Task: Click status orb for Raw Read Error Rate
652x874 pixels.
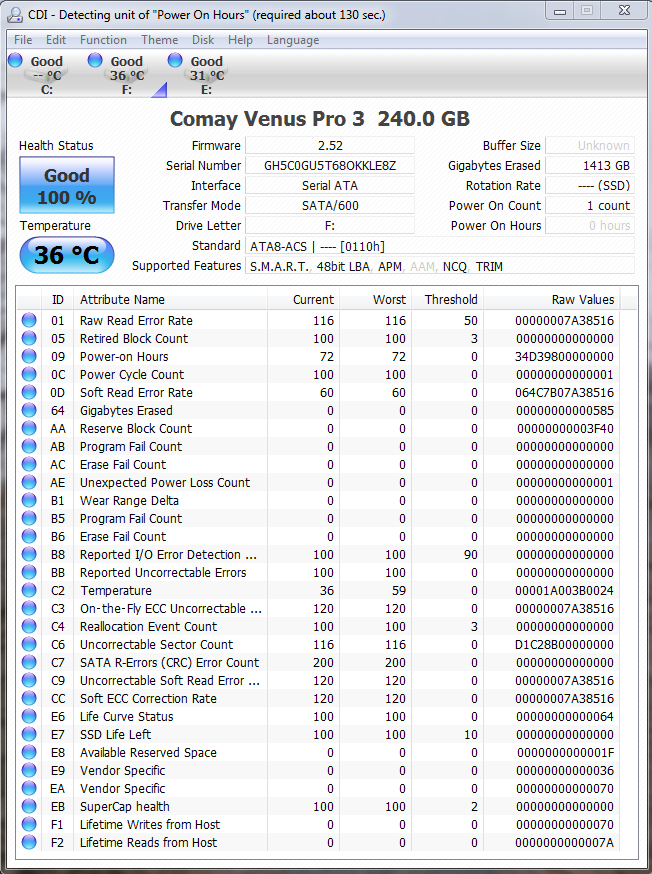Action: [x=29, y=321]
